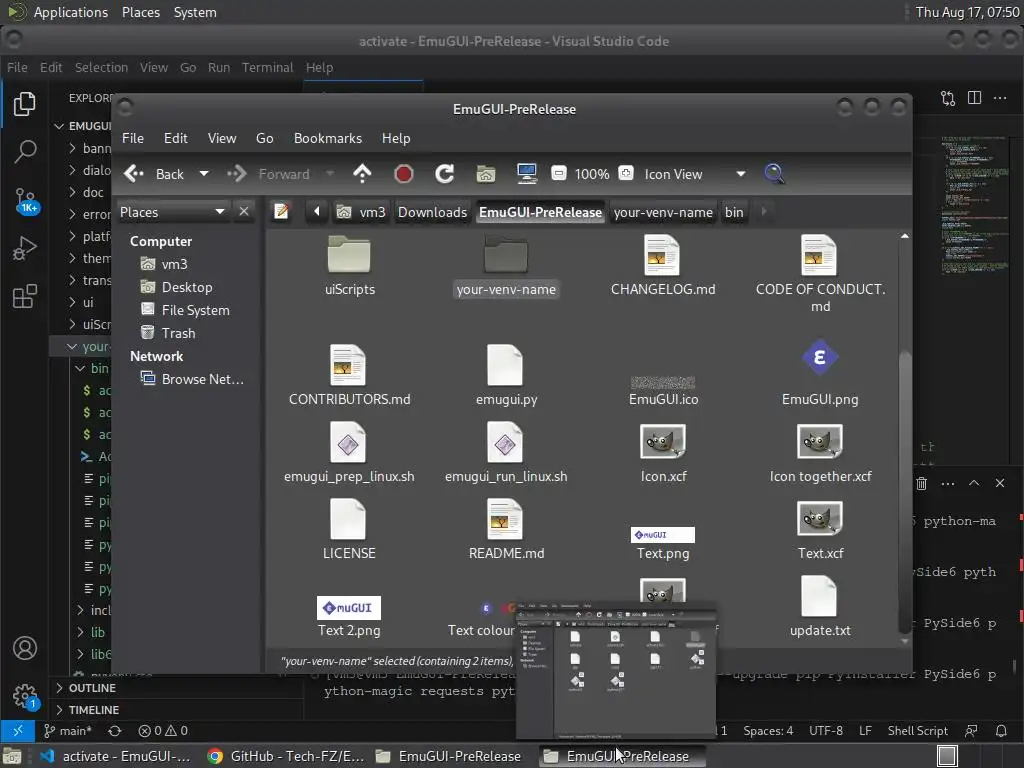Viewport: 1024px width, 768px height.
Task: Click the main* git branch indicator
Action: pos(68,731)
